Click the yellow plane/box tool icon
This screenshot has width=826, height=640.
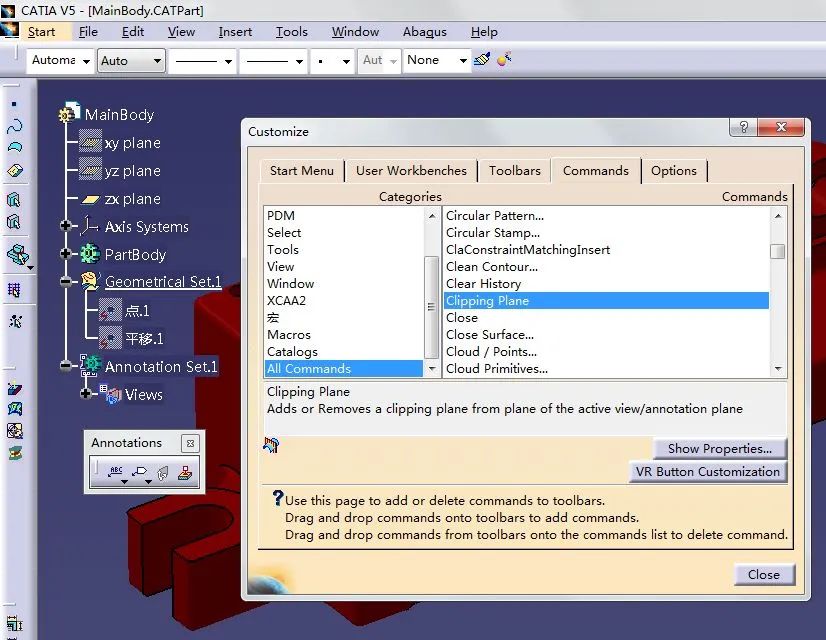[15, 171]
